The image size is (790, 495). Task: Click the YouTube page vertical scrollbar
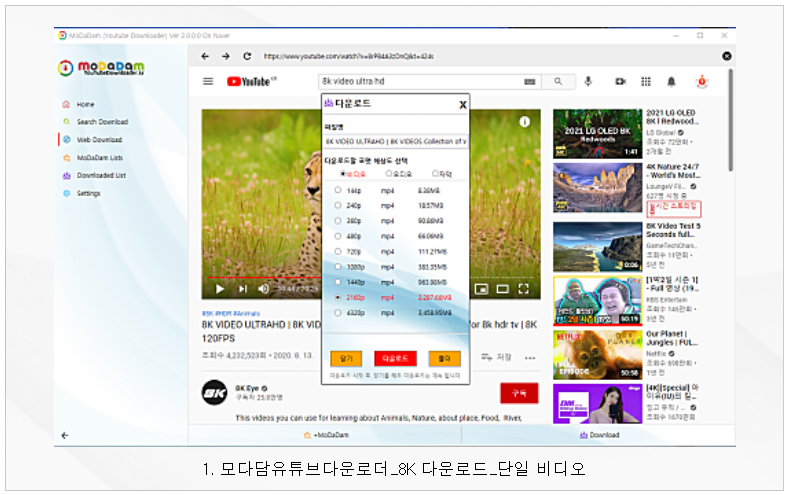[730, 120]
